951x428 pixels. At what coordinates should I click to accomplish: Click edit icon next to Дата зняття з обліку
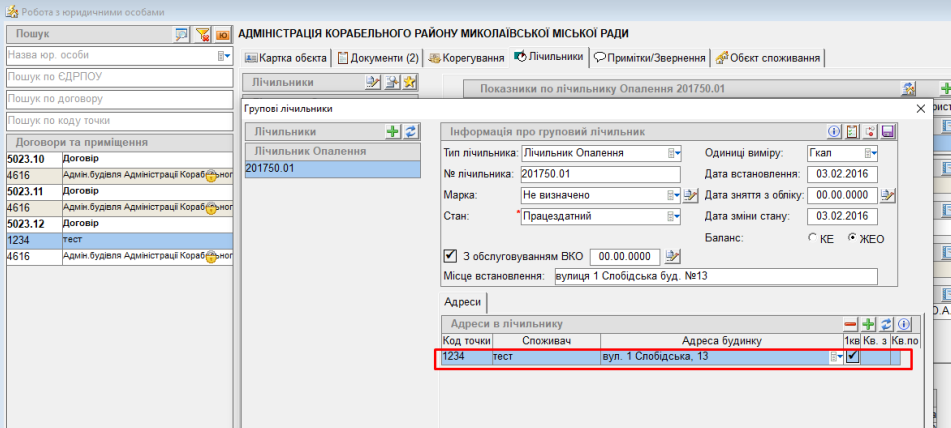click(887, 195)
